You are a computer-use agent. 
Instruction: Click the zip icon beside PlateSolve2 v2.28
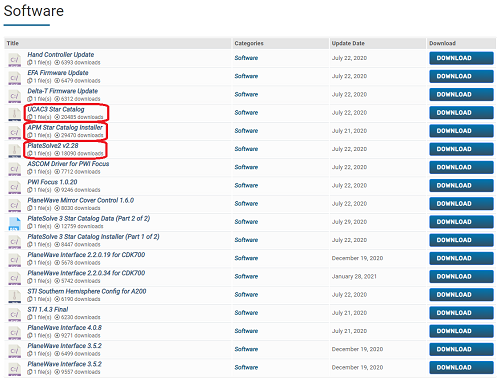15,151
